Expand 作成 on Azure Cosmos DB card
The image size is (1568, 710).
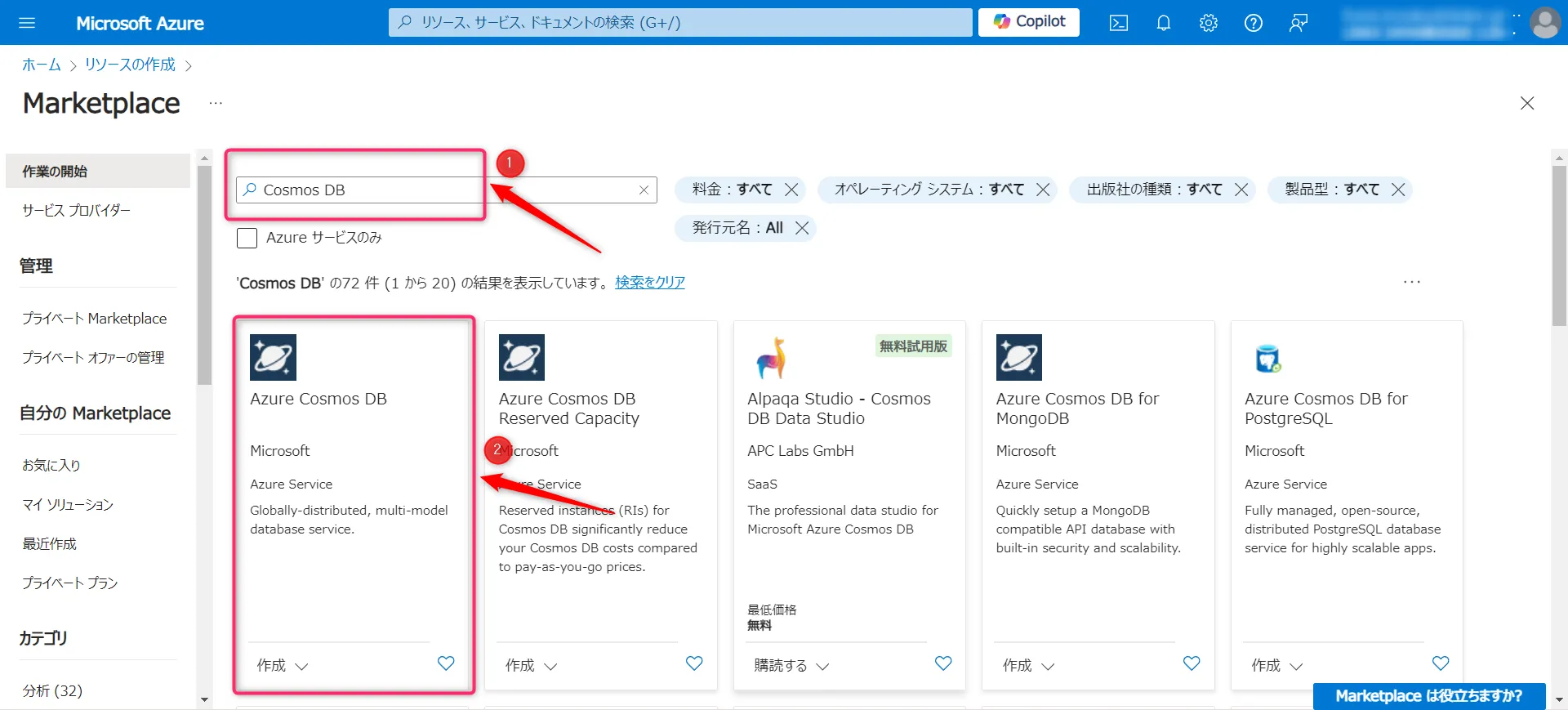283,666
